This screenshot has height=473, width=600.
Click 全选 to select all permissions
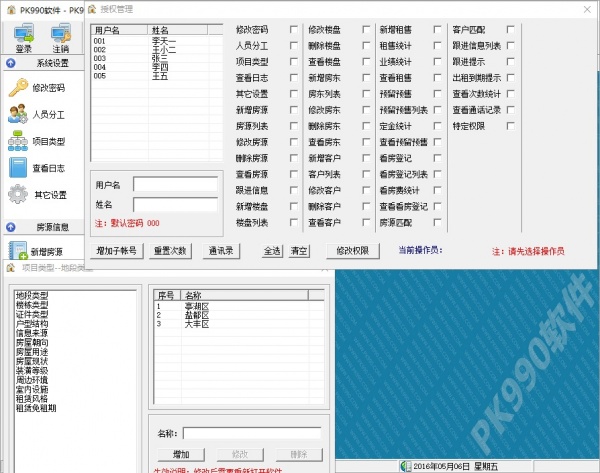(272, 251)
